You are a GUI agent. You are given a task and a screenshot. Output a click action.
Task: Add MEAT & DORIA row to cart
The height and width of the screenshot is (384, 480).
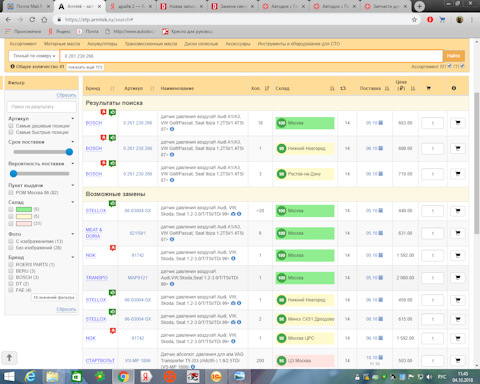tap(458, 233)
